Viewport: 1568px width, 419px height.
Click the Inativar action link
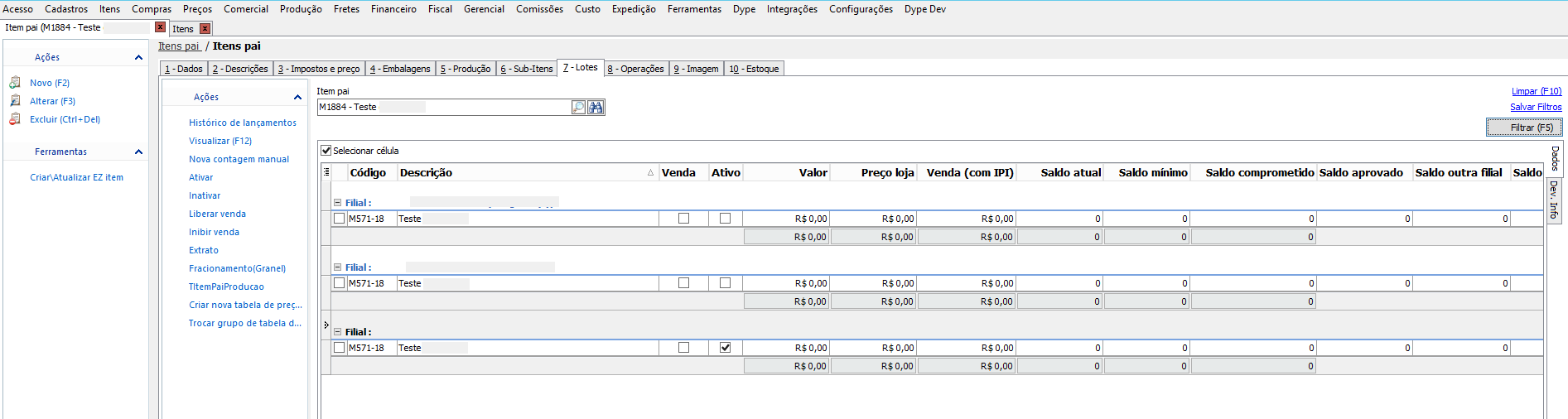(205, 195)
